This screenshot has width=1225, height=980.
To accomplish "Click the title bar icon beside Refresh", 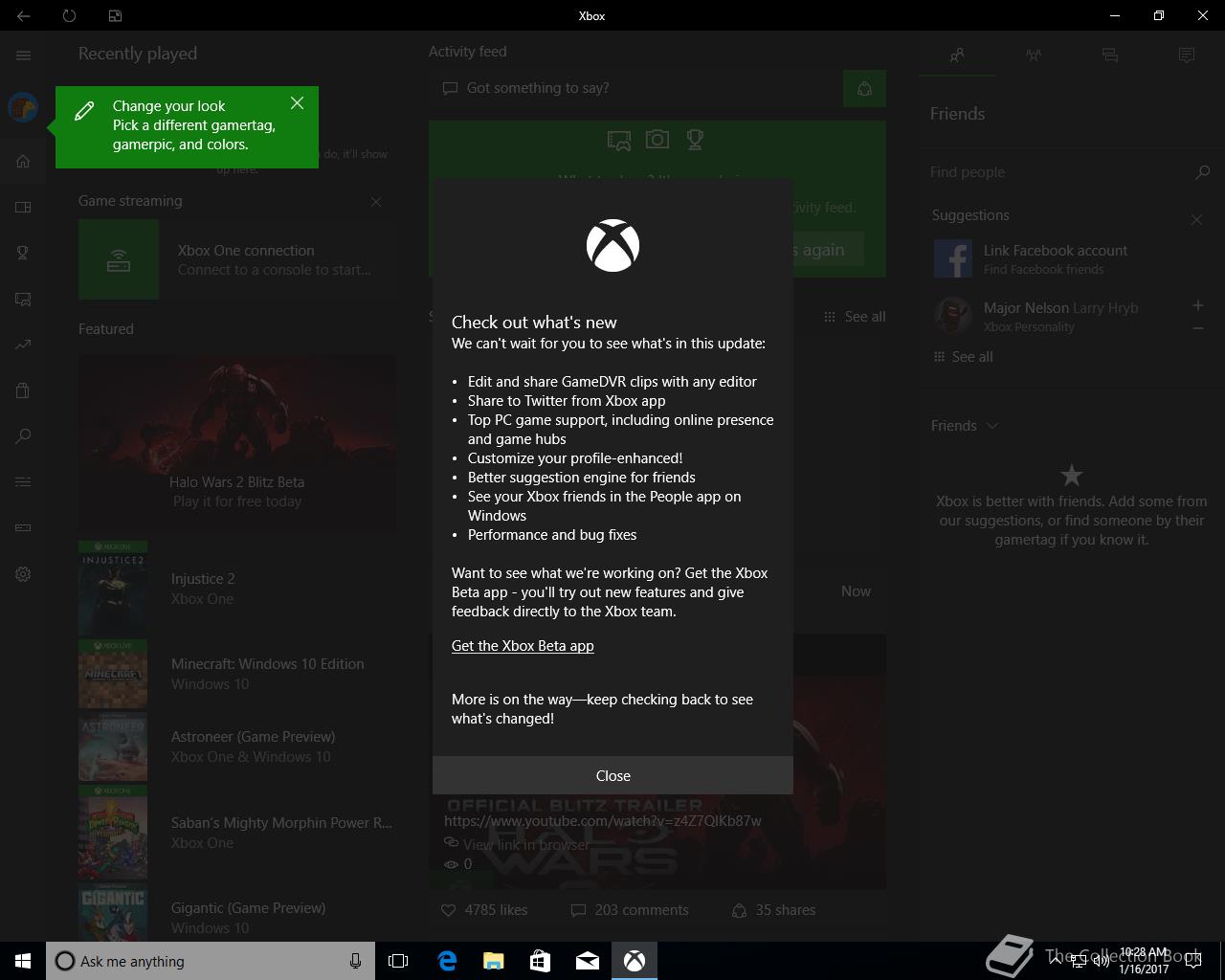I will click(115, 15).
